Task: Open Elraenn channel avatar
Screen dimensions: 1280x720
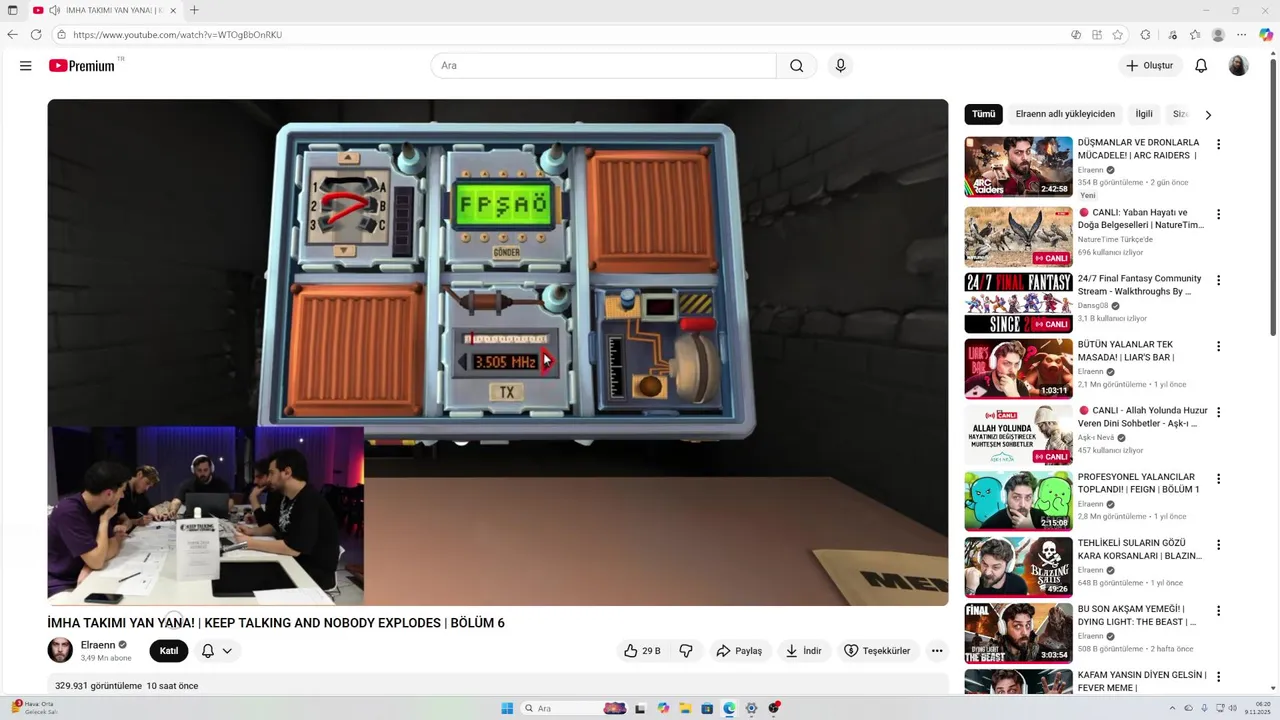Action: coord(60,650)
